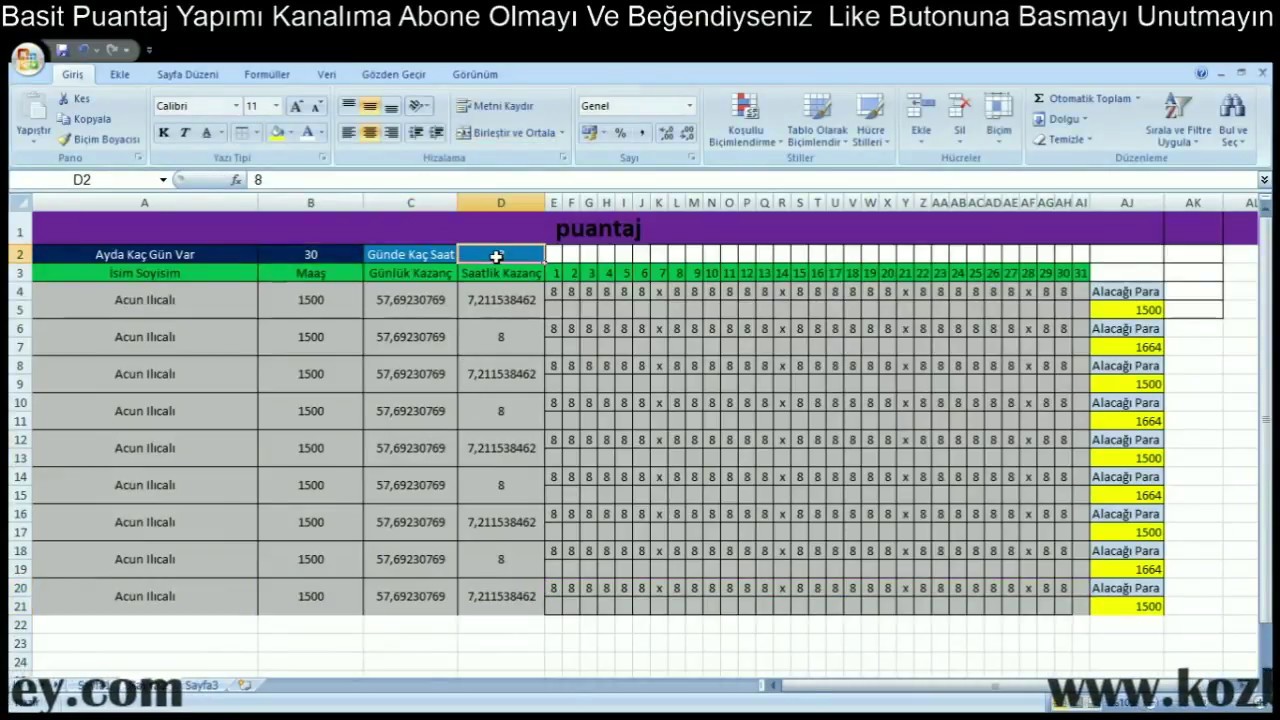Open Sırala ve Filtre Uygula
This screenshot has width=1280, height=720.
[x=1178, y=120]
